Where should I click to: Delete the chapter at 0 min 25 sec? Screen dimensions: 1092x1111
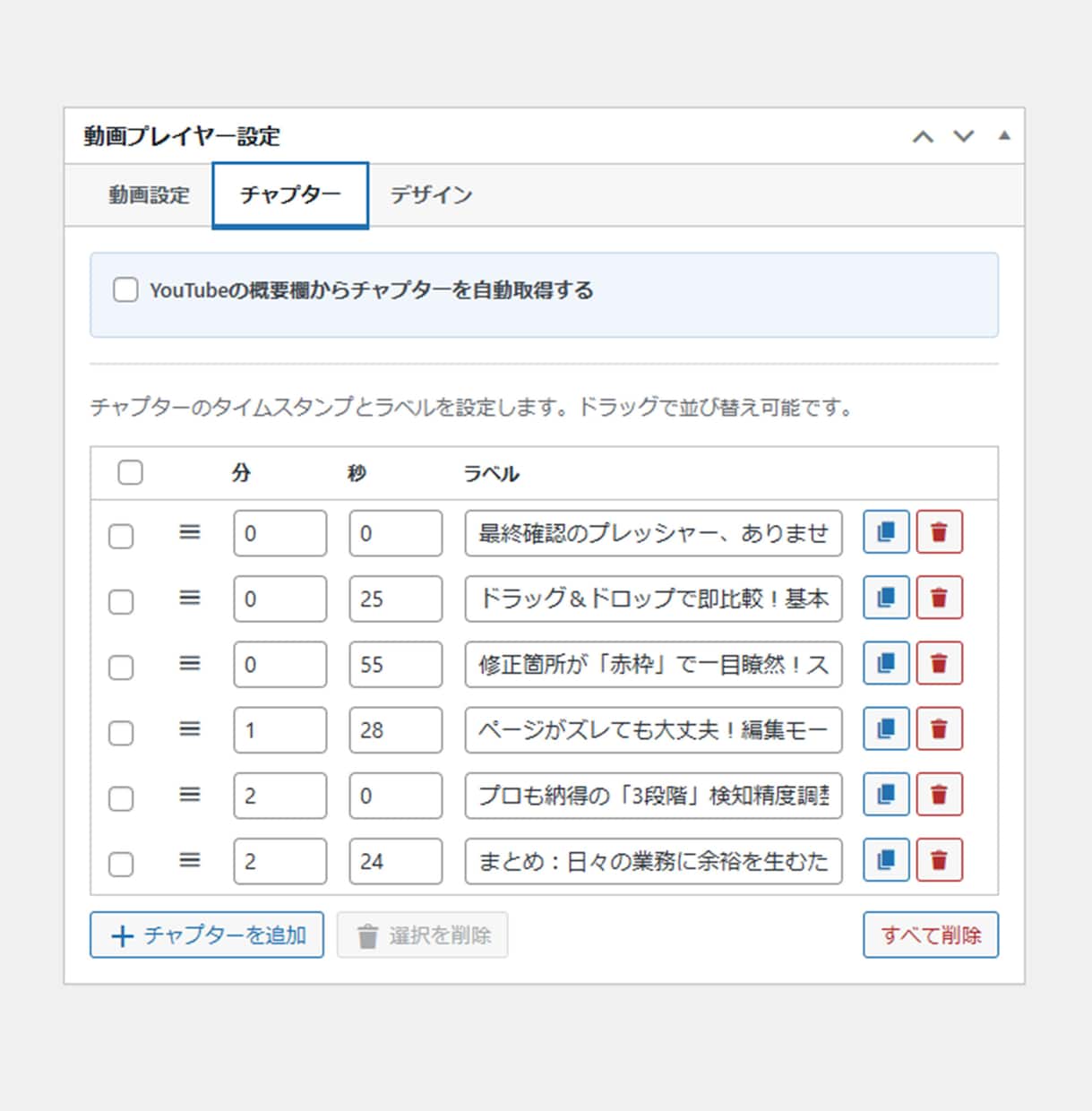[939, 598]
